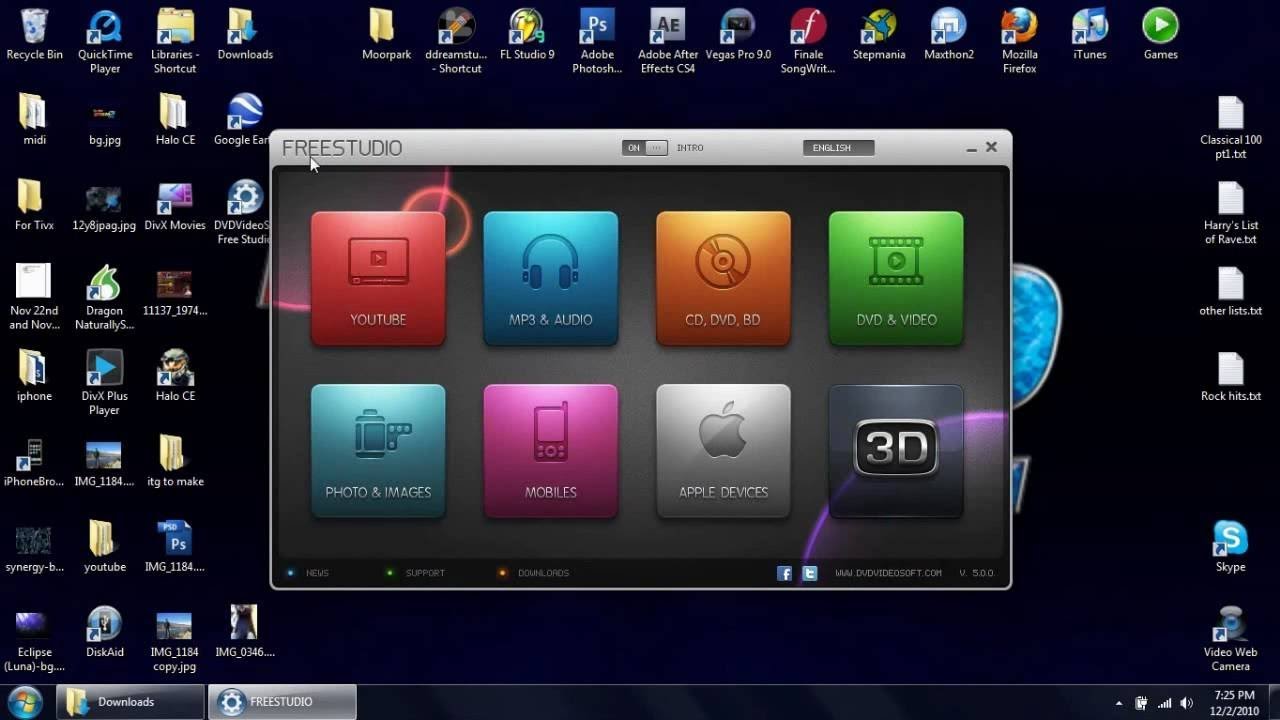Select the CD, DVD, BD tile
Screen dimensions: 1280x720
[x=723, y=278]
